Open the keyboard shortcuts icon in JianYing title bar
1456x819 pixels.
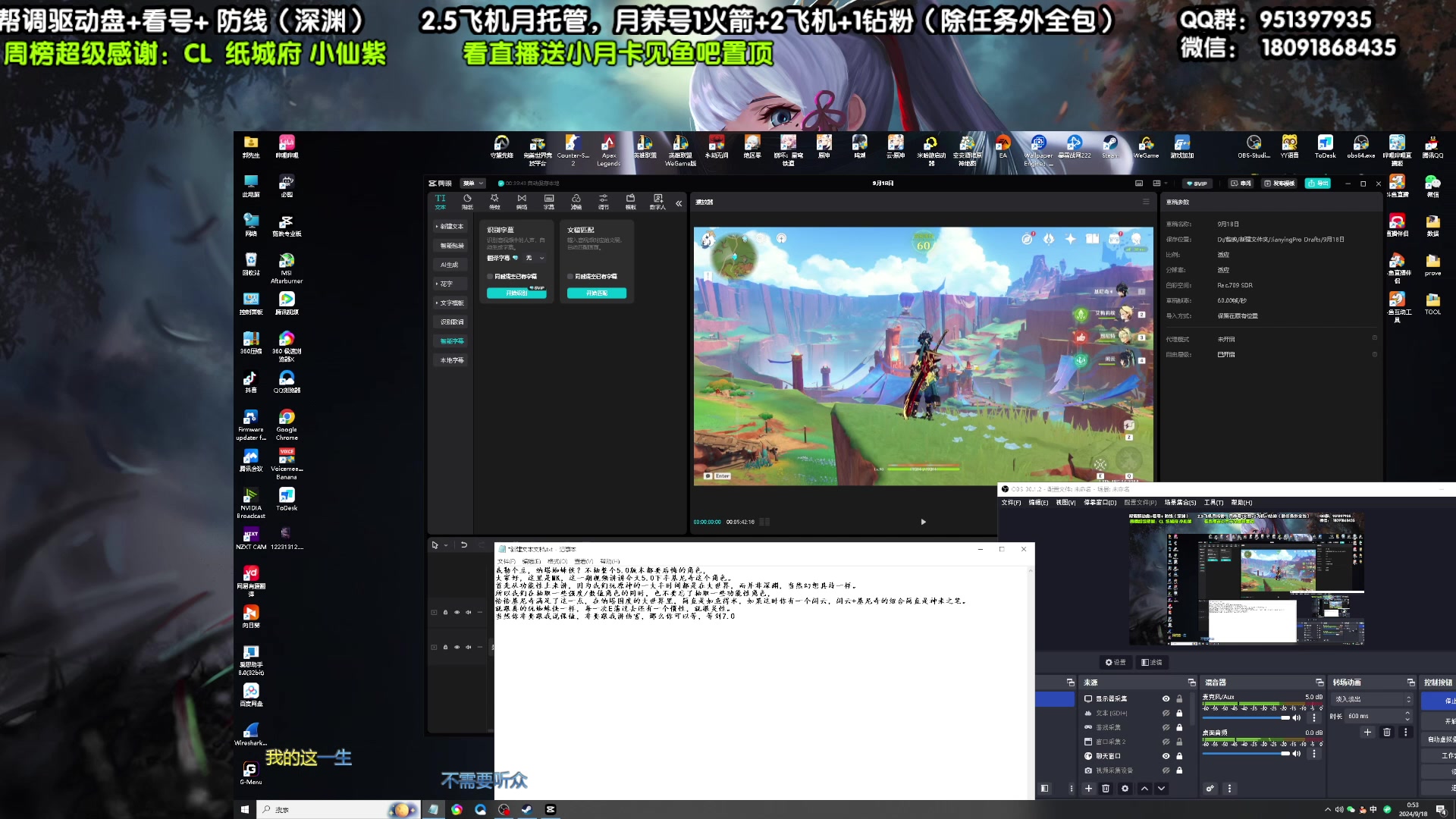1139,184
